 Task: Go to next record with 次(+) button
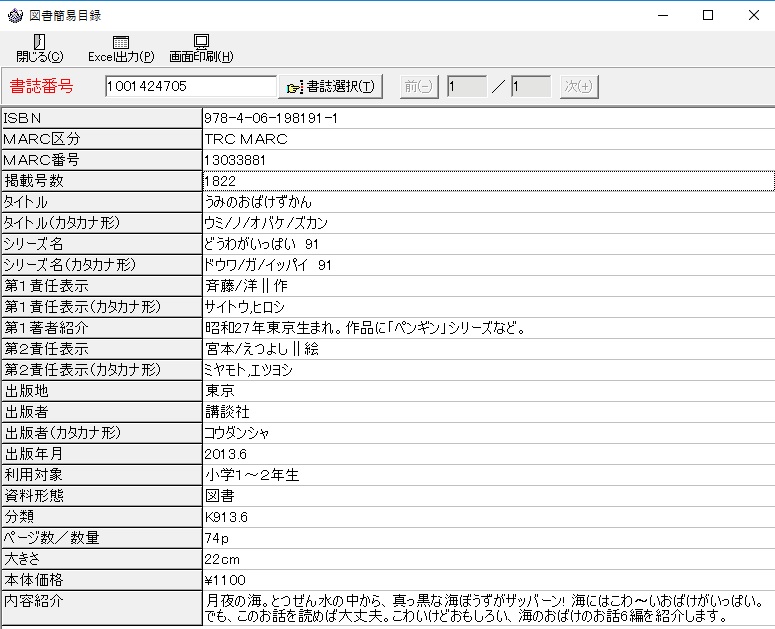tap(578, 87)
